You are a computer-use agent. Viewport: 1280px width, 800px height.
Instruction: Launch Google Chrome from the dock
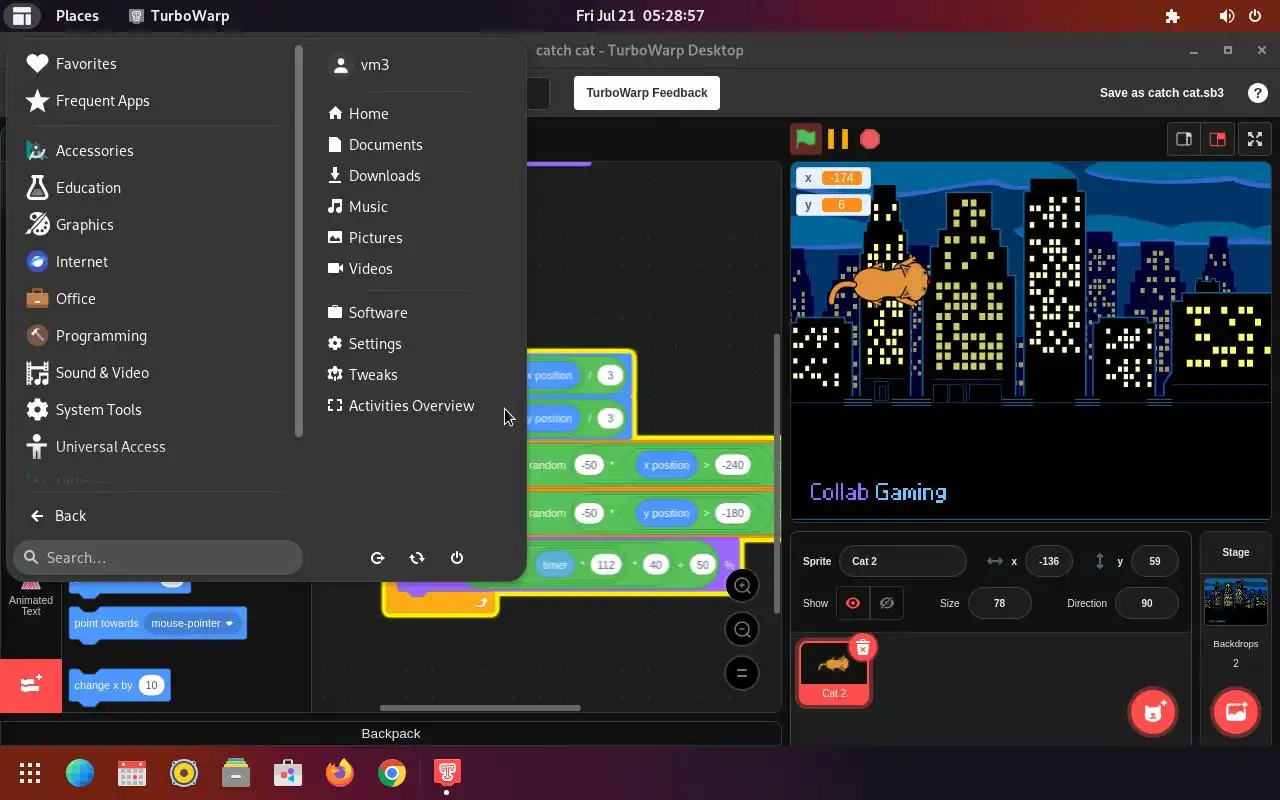click(392, 773)
